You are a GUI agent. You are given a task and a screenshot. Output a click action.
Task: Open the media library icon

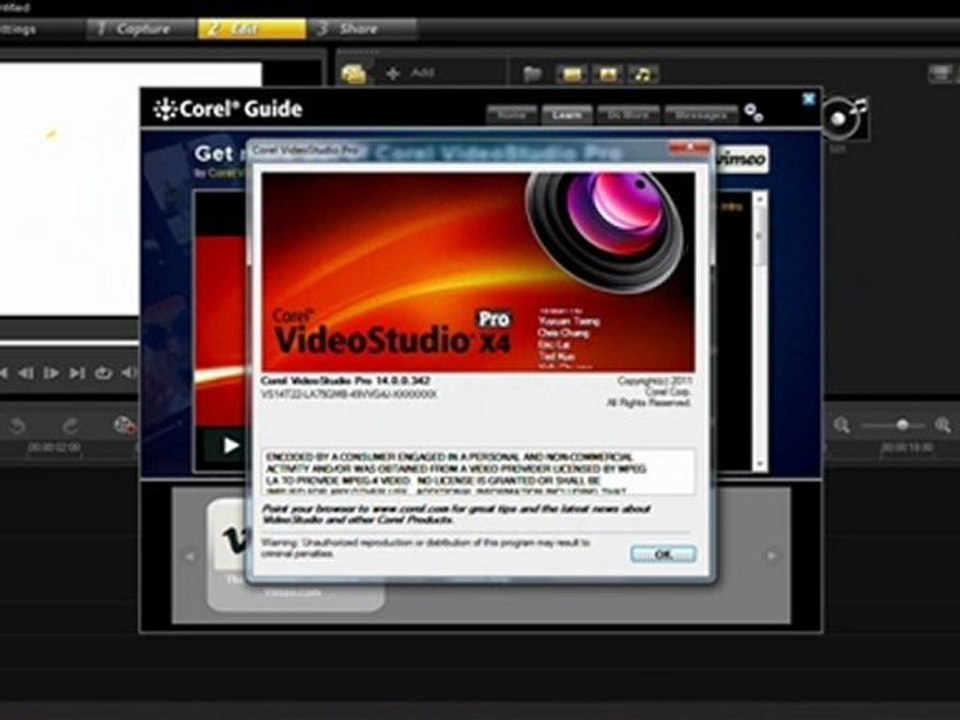pos(354,74)
